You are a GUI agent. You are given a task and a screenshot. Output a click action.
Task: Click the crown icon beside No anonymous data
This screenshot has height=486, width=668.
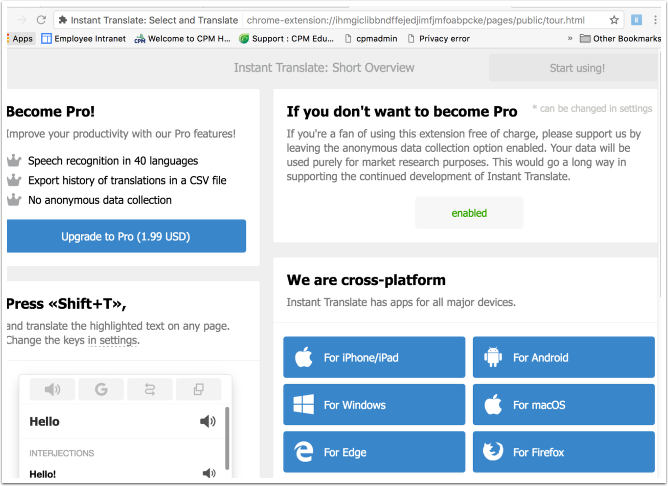pos(14,200)
